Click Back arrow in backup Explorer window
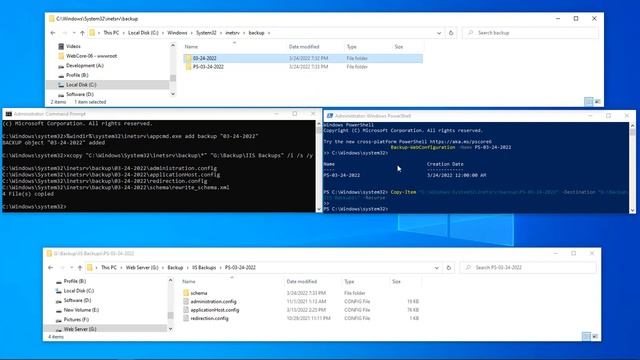 (x=53, y=33)
